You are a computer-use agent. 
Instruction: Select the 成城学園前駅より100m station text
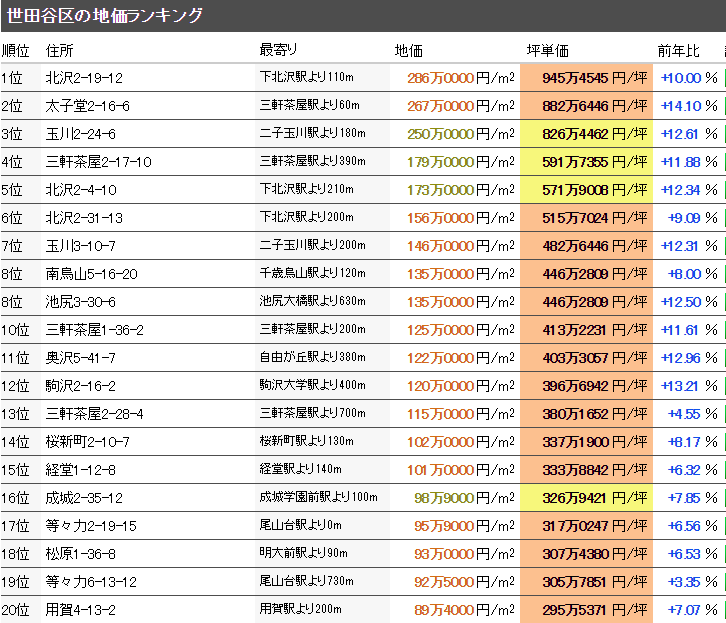point(318,498)
